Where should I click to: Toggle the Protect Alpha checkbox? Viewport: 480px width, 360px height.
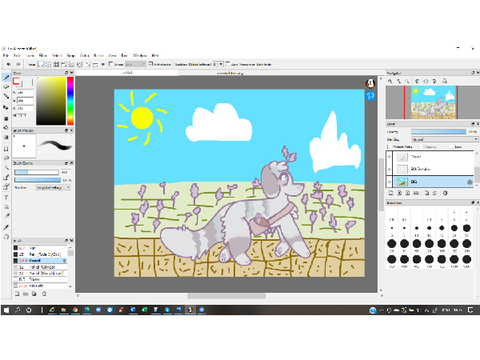[x=389, y=147]
